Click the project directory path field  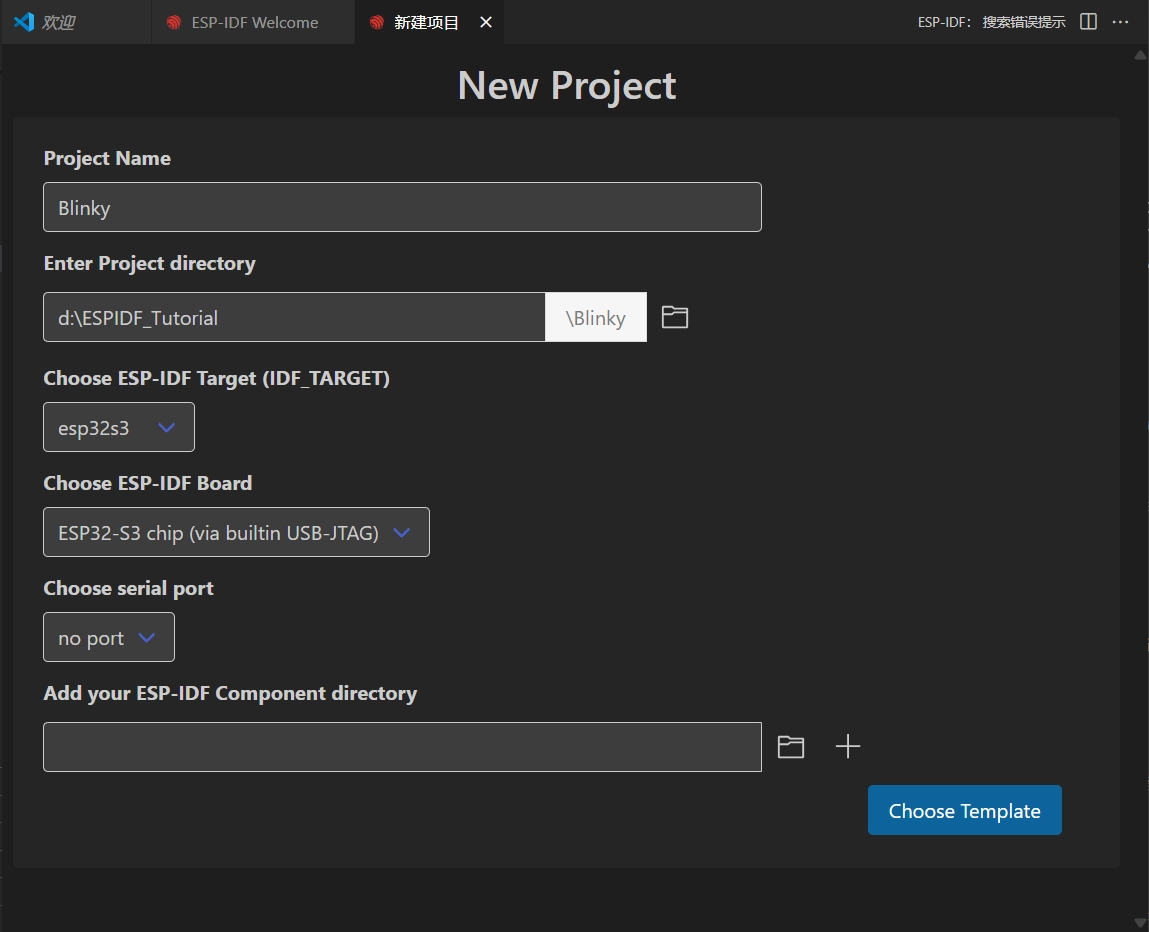(x=294, y=318)
